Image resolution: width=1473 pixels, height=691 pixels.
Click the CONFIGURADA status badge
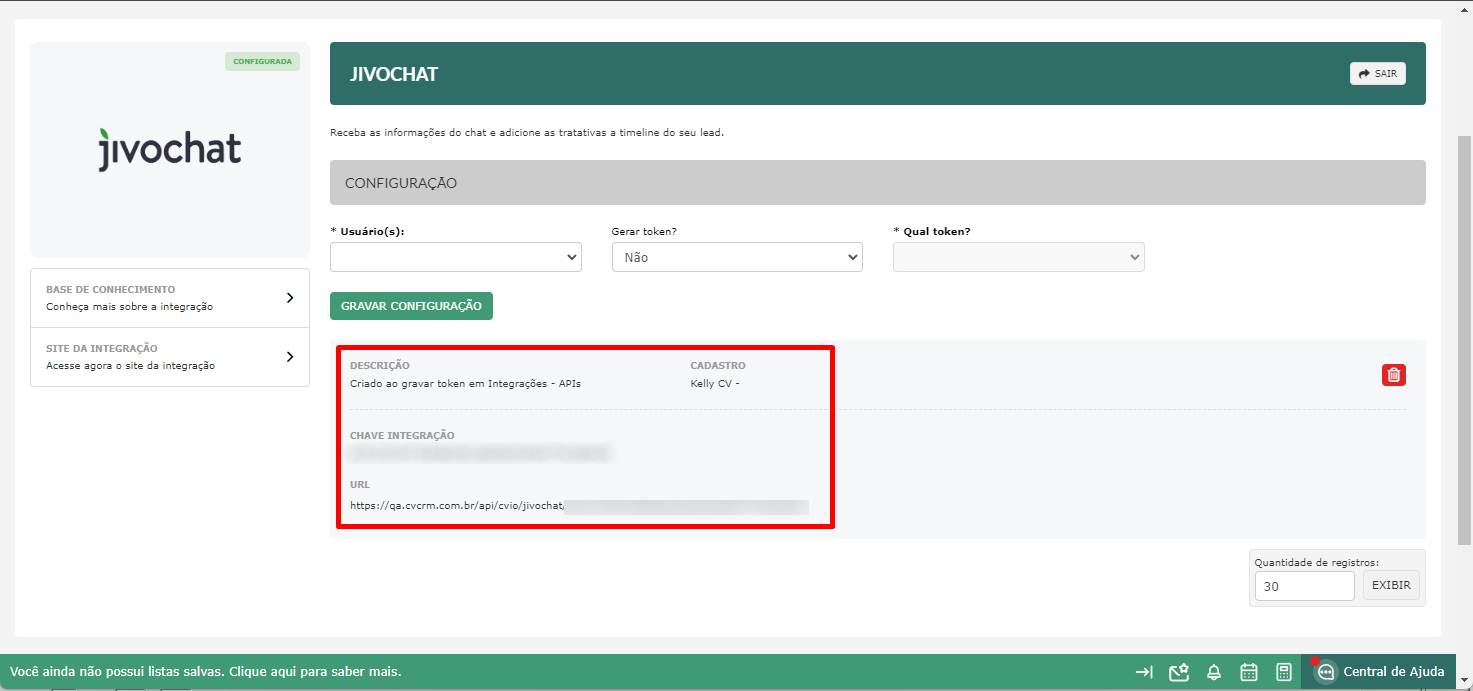point(262,61)
